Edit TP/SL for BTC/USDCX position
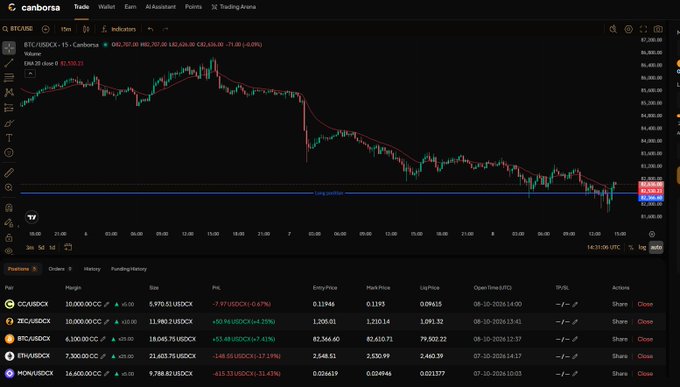Image resolution: width=680 pixels, height=387 pixels. [575, 339]
